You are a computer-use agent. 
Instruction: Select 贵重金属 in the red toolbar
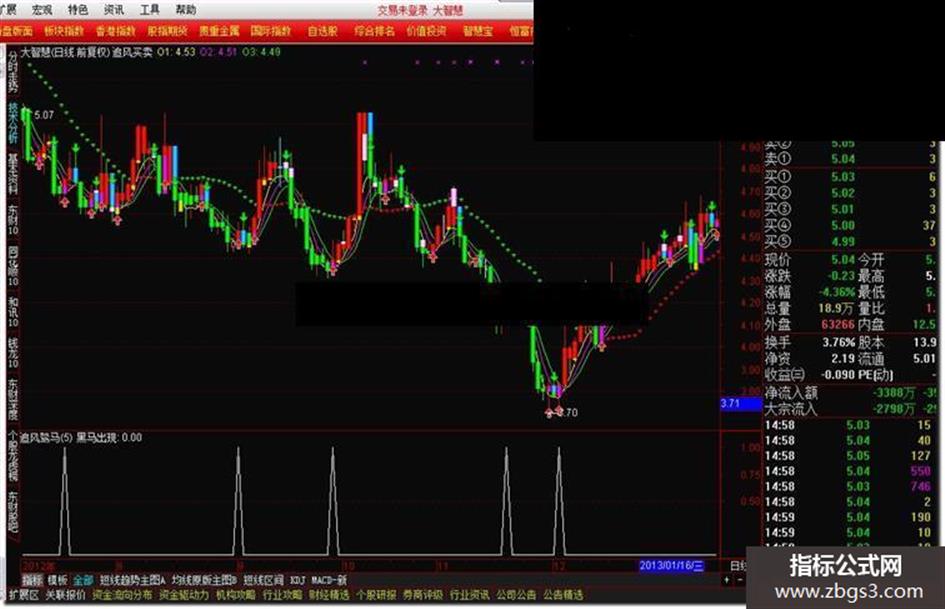click(219, 31)
